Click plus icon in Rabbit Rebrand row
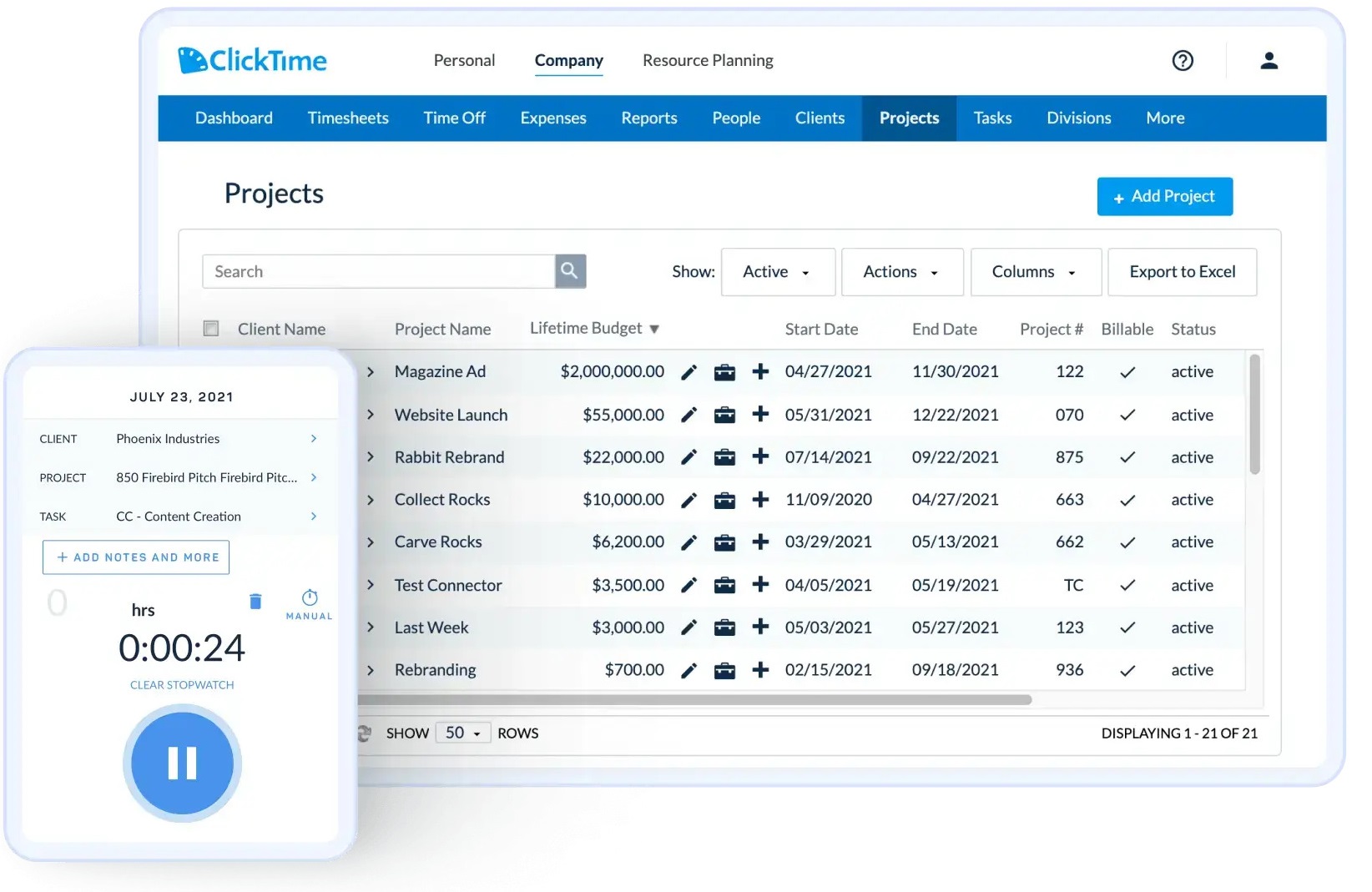Image resolution: width=1372 pixels, height=892 pixels. 760,456
